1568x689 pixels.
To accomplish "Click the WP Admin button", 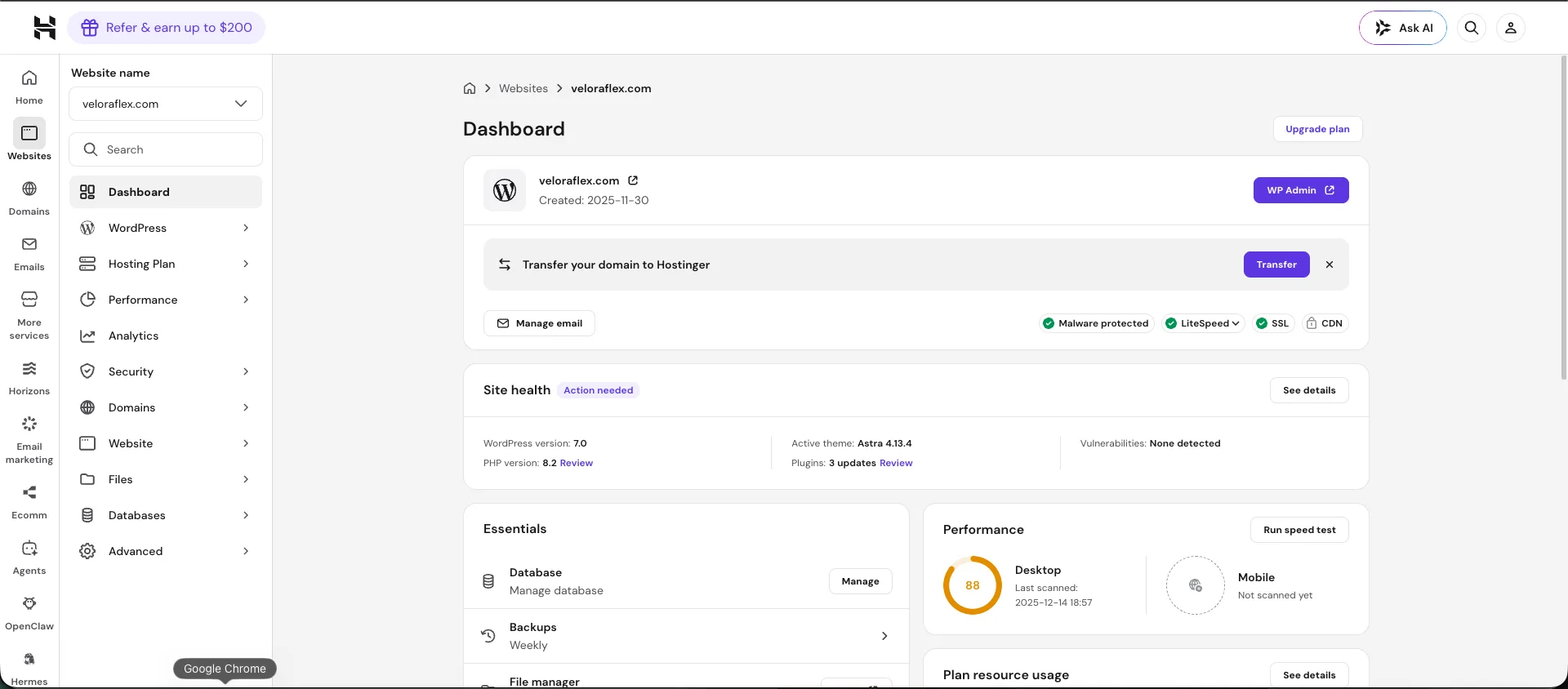I will 1301,190.
